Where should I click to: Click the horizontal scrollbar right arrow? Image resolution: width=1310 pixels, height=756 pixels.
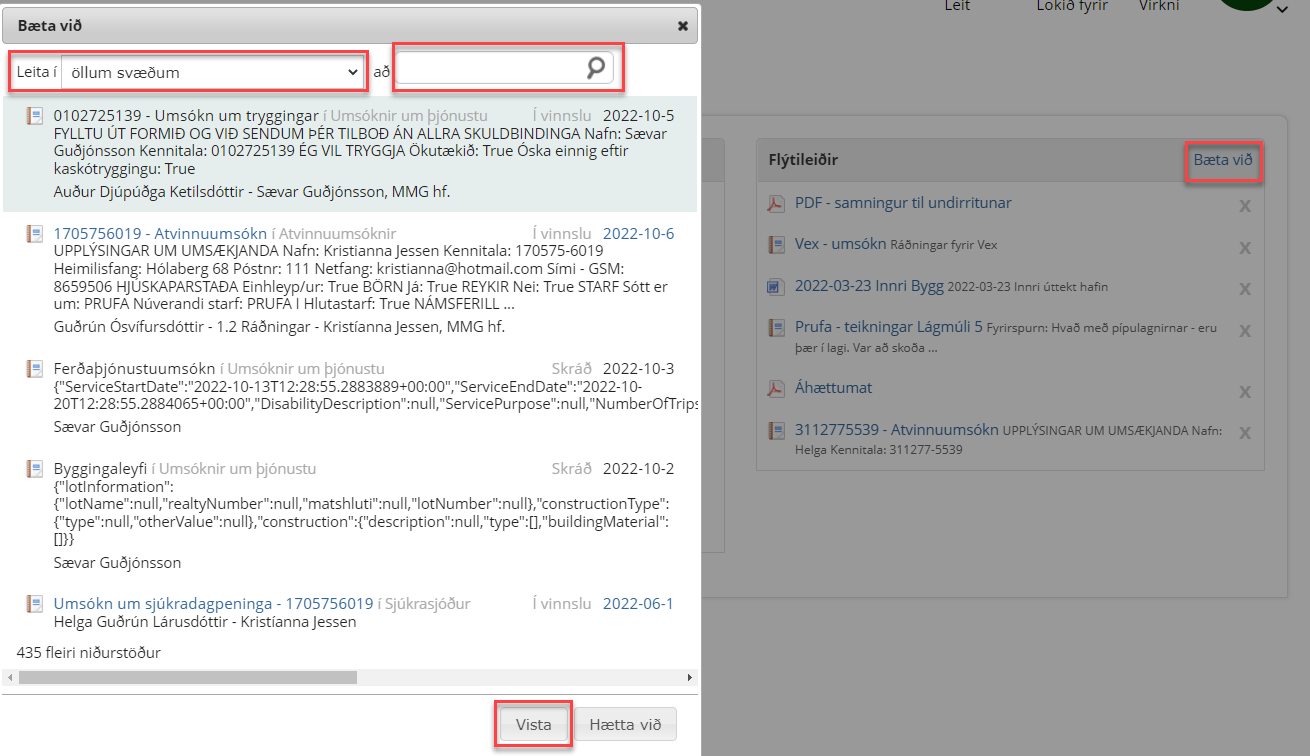click(690, 677)
